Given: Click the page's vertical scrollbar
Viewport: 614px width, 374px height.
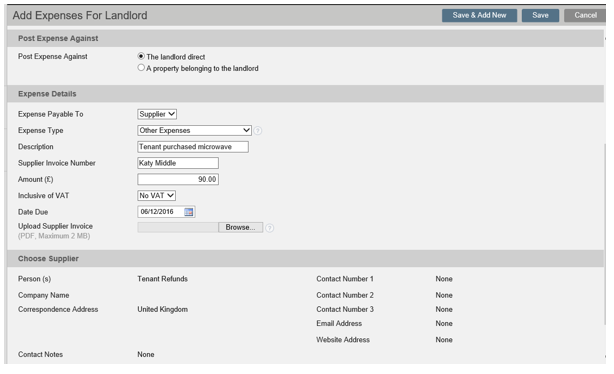Looking at the screenshot, I should pyautogui.click(x=606, y=235).
